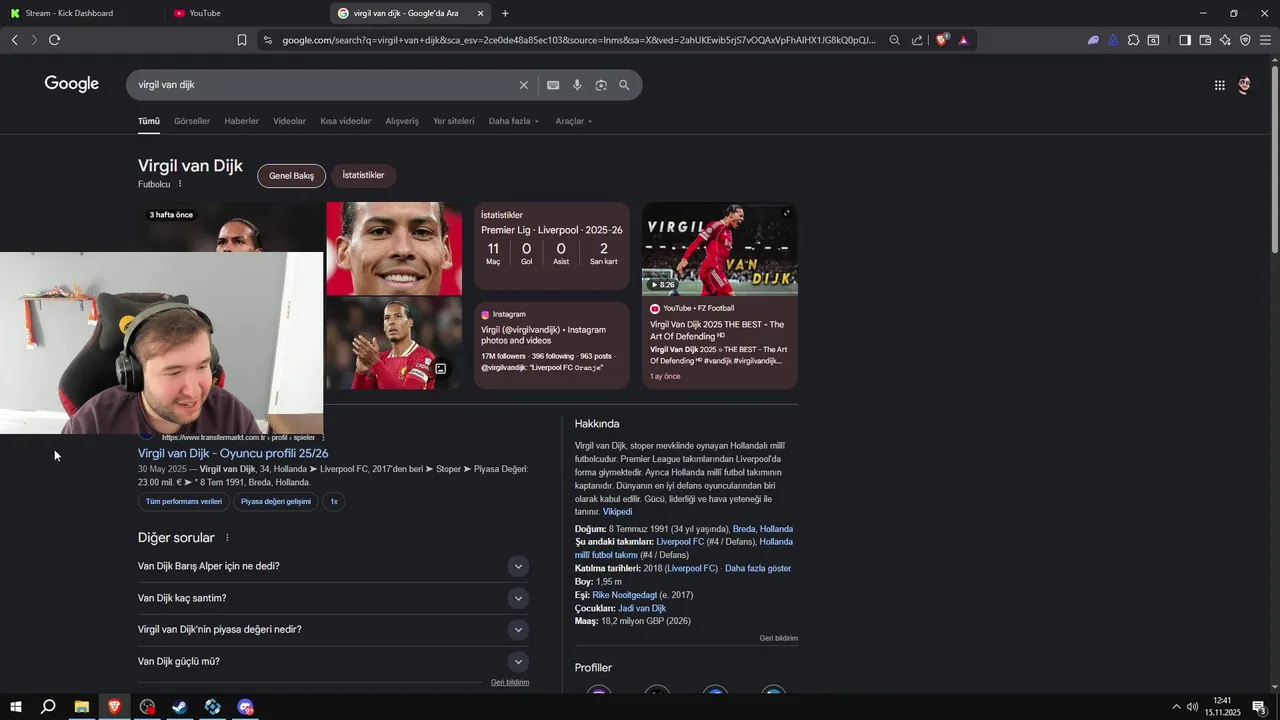Image resolution: width=1280 pixels, height=720 pixels.
Task: Open the Google apps grid
Action: [1220, 85]
